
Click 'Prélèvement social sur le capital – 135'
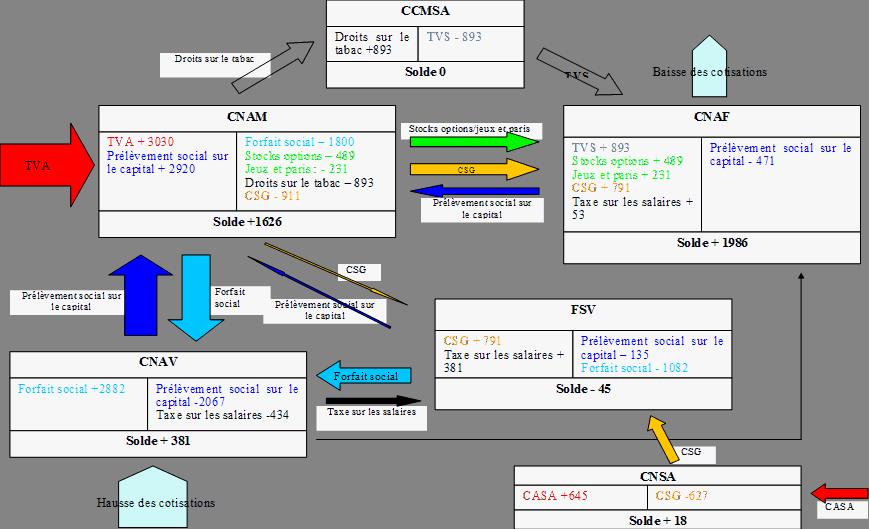coord(652,348)
